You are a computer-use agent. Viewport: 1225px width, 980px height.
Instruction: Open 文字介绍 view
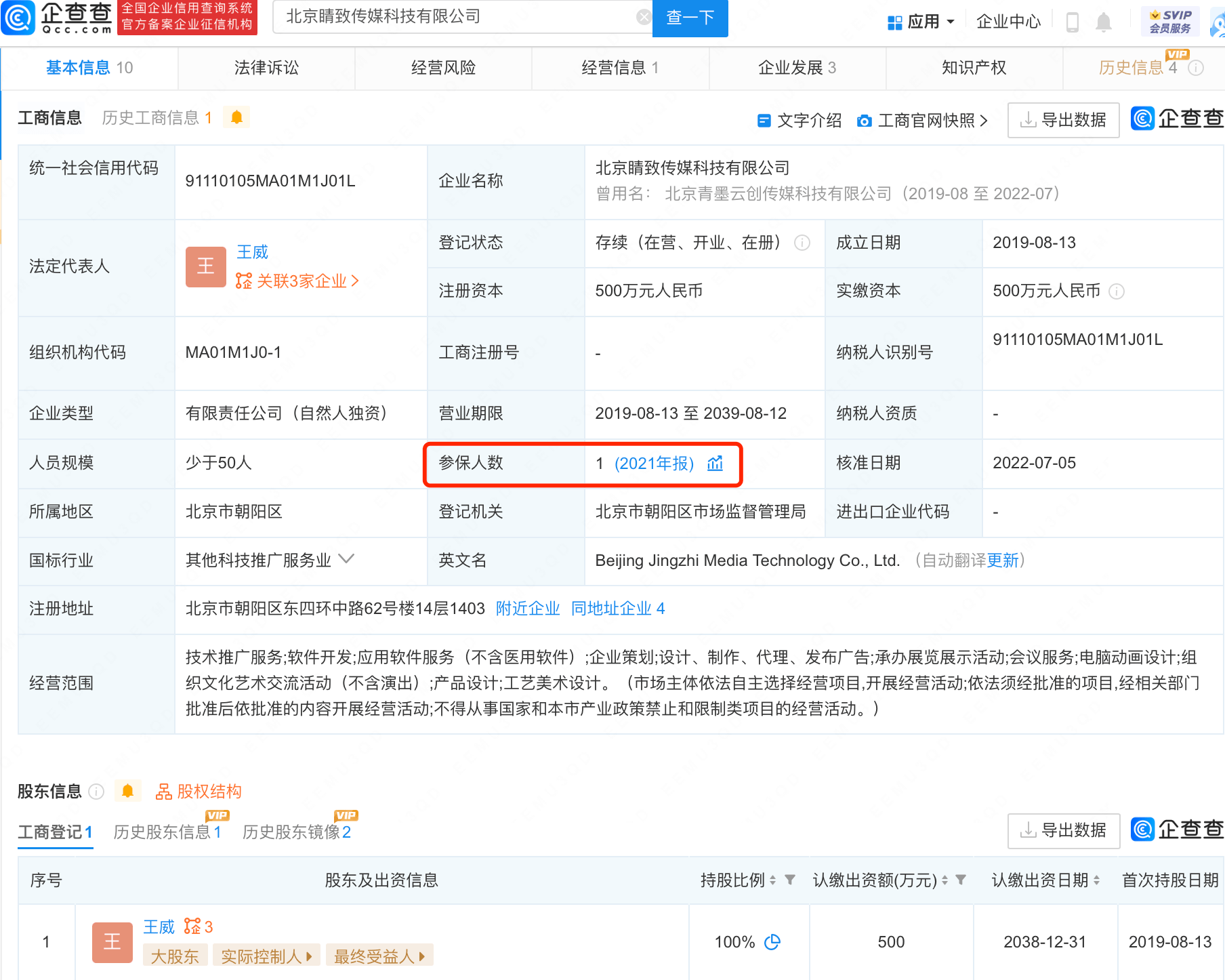(800, 121)
